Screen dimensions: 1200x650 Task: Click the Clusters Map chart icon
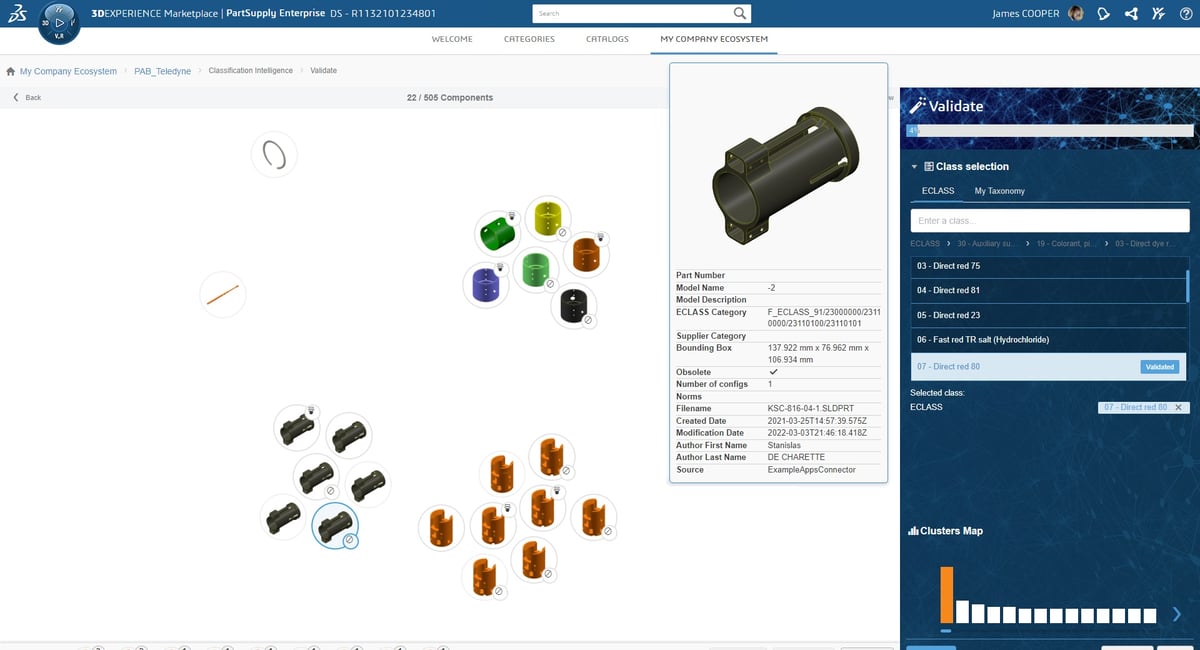click(913, 531)
